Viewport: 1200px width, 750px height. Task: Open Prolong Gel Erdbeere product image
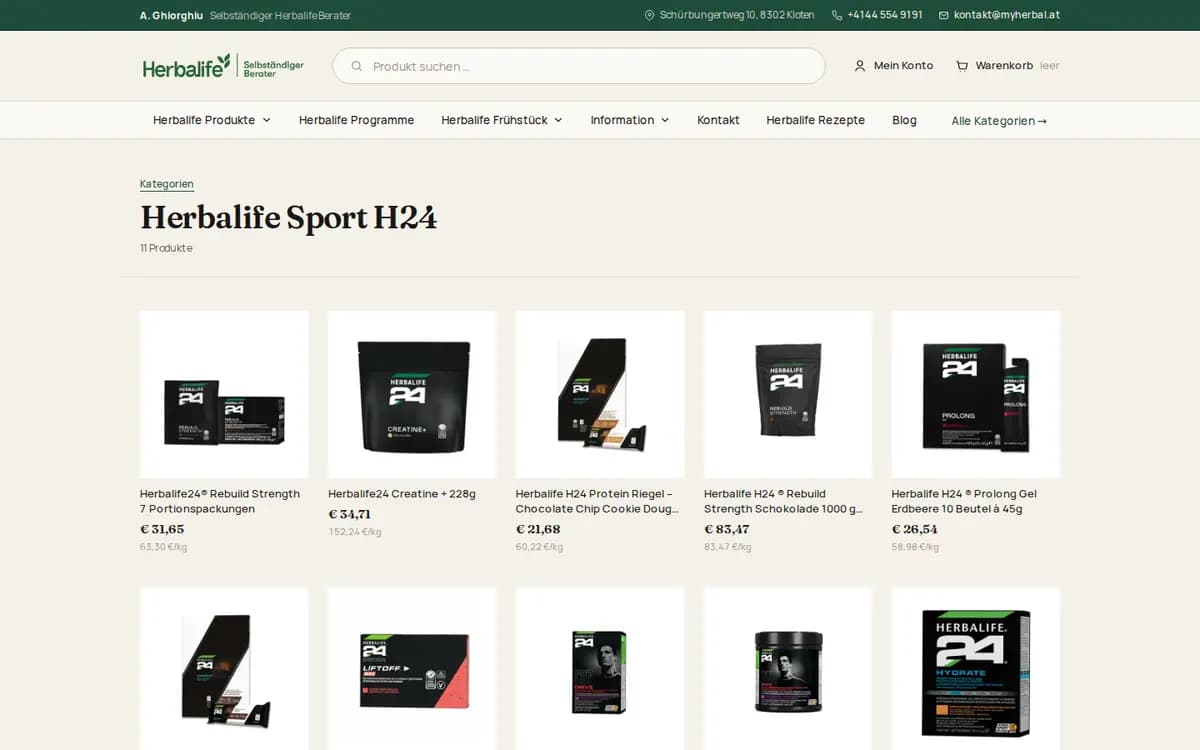(x=976, y=394)
